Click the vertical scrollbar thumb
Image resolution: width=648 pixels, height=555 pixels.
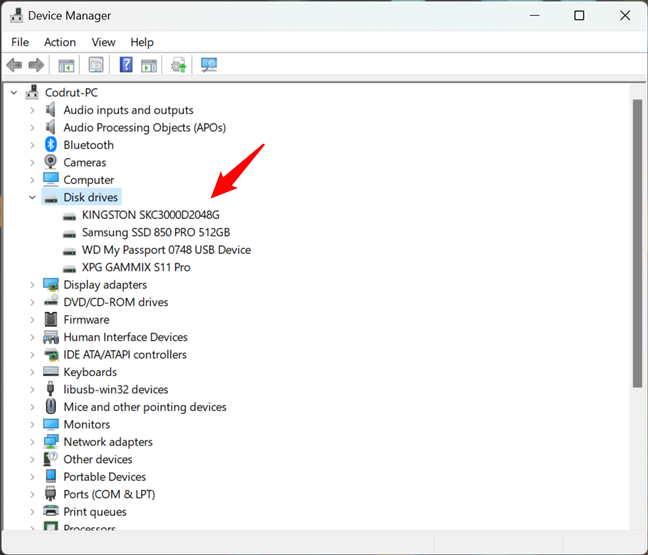637,243
